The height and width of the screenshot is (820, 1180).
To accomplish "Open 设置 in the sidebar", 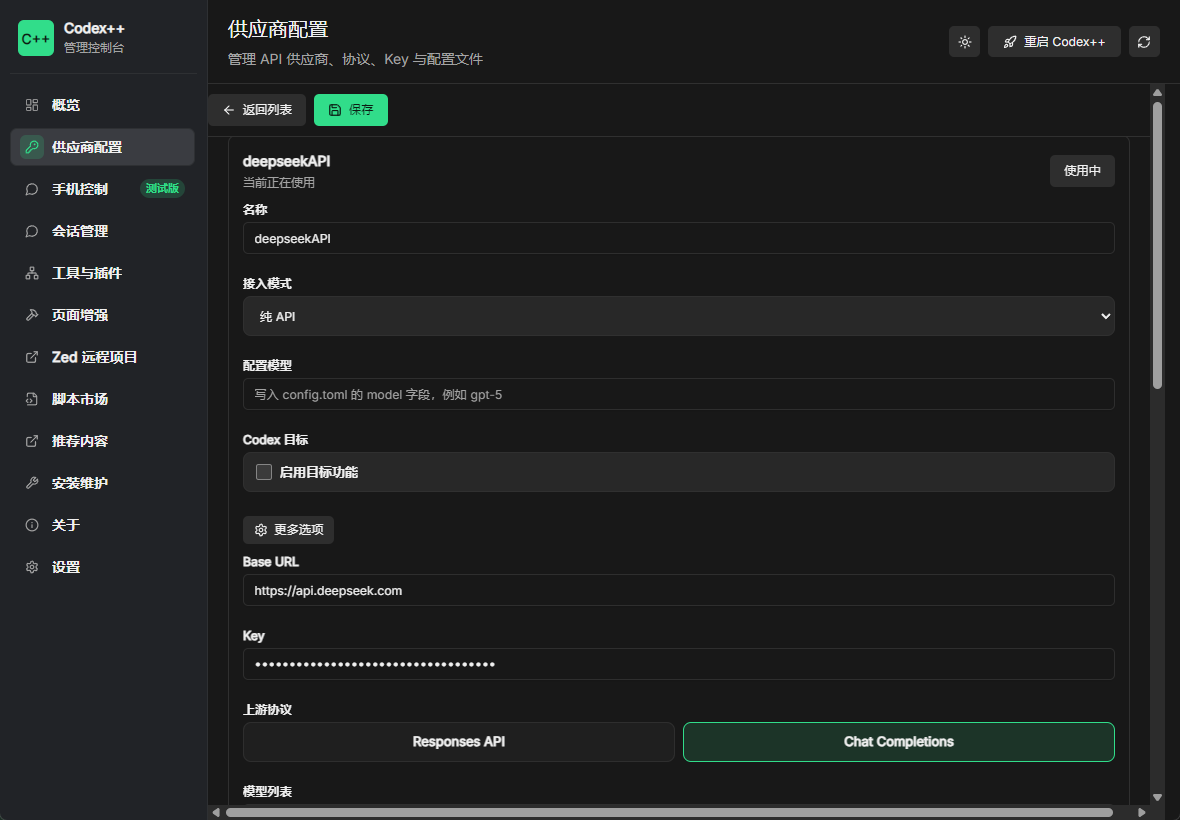I will (x=102, y=567).
